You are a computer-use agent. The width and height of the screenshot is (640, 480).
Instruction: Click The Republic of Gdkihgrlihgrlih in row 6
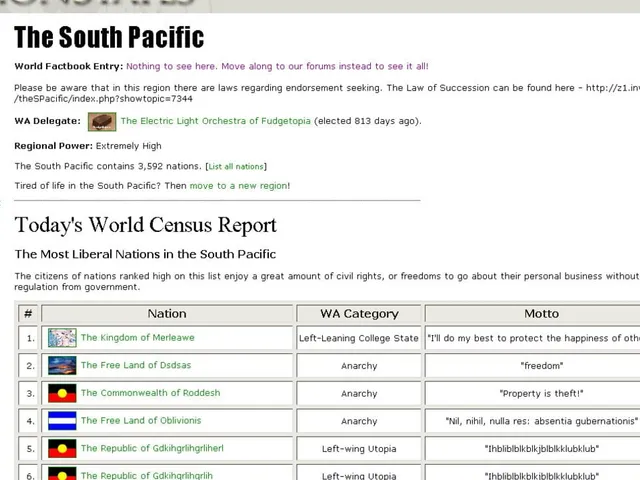click(147, 476)
